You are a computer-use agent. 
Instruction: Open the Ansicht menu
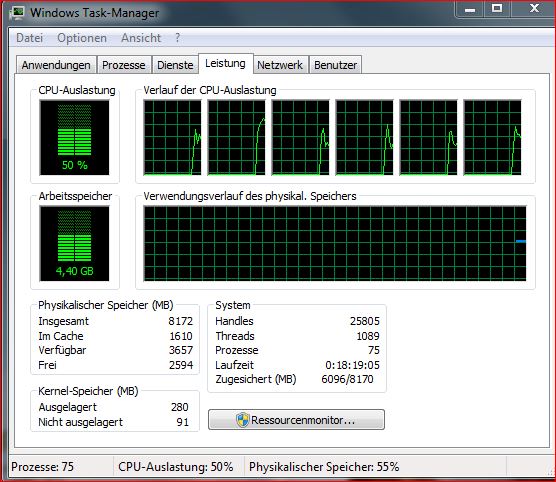(141, 38)
